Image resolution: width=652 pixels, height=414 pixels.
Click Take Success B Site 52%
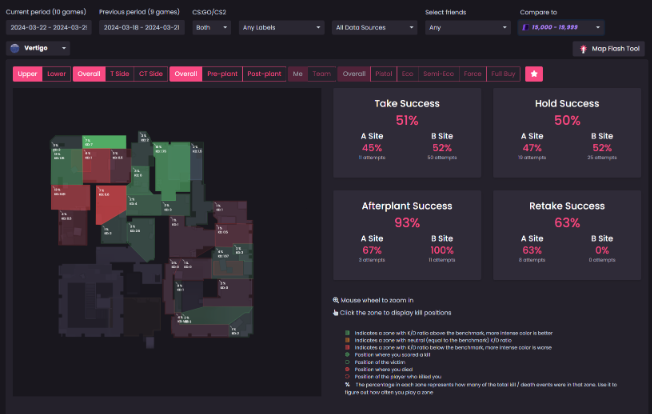tap(442, 148)
